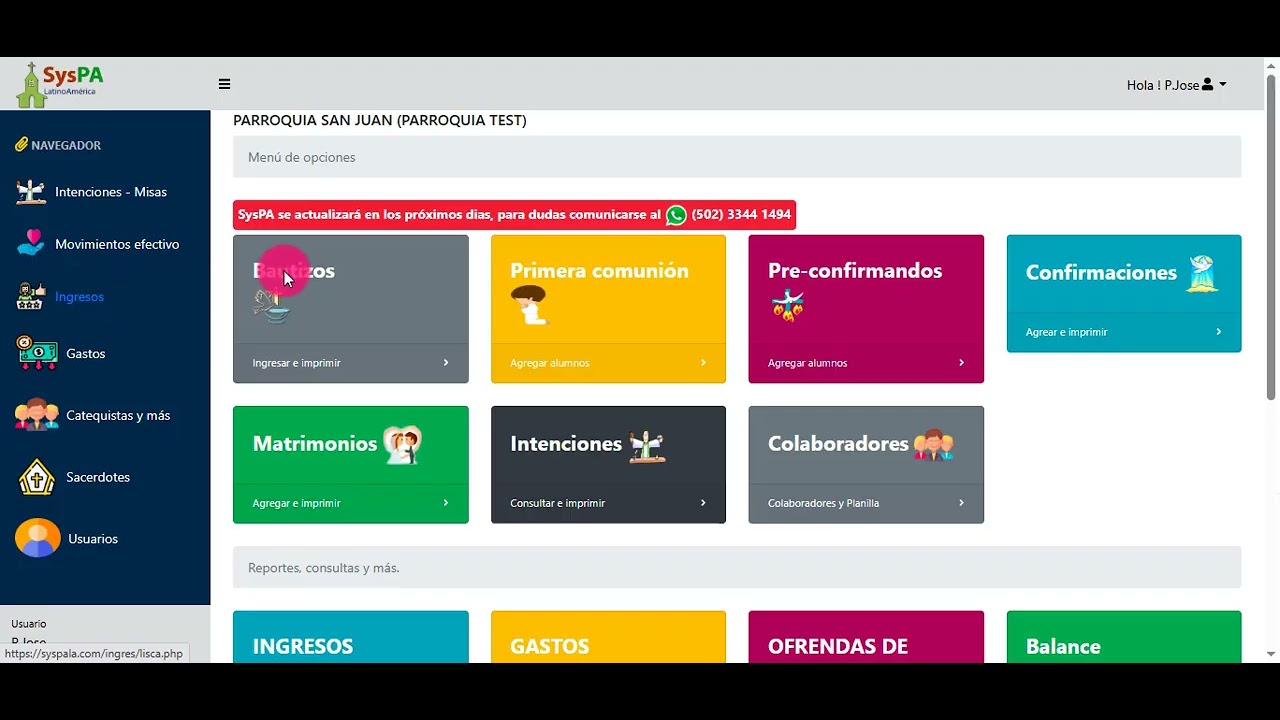
Task: Open Usuarios in the navigator
Action: 93,538
